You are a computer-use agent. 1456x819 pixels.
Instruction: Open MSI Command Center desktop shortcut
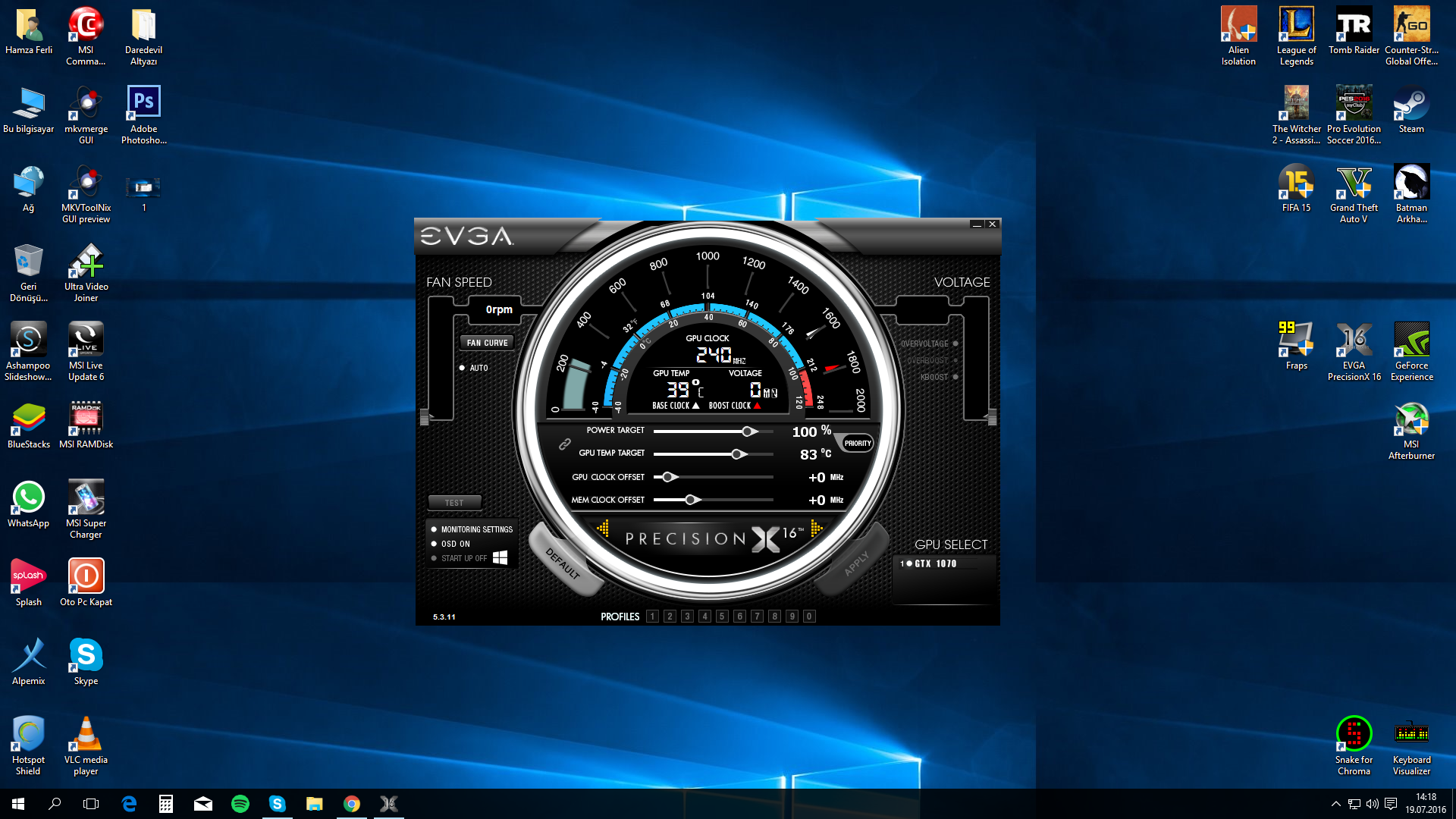point(86,36)
